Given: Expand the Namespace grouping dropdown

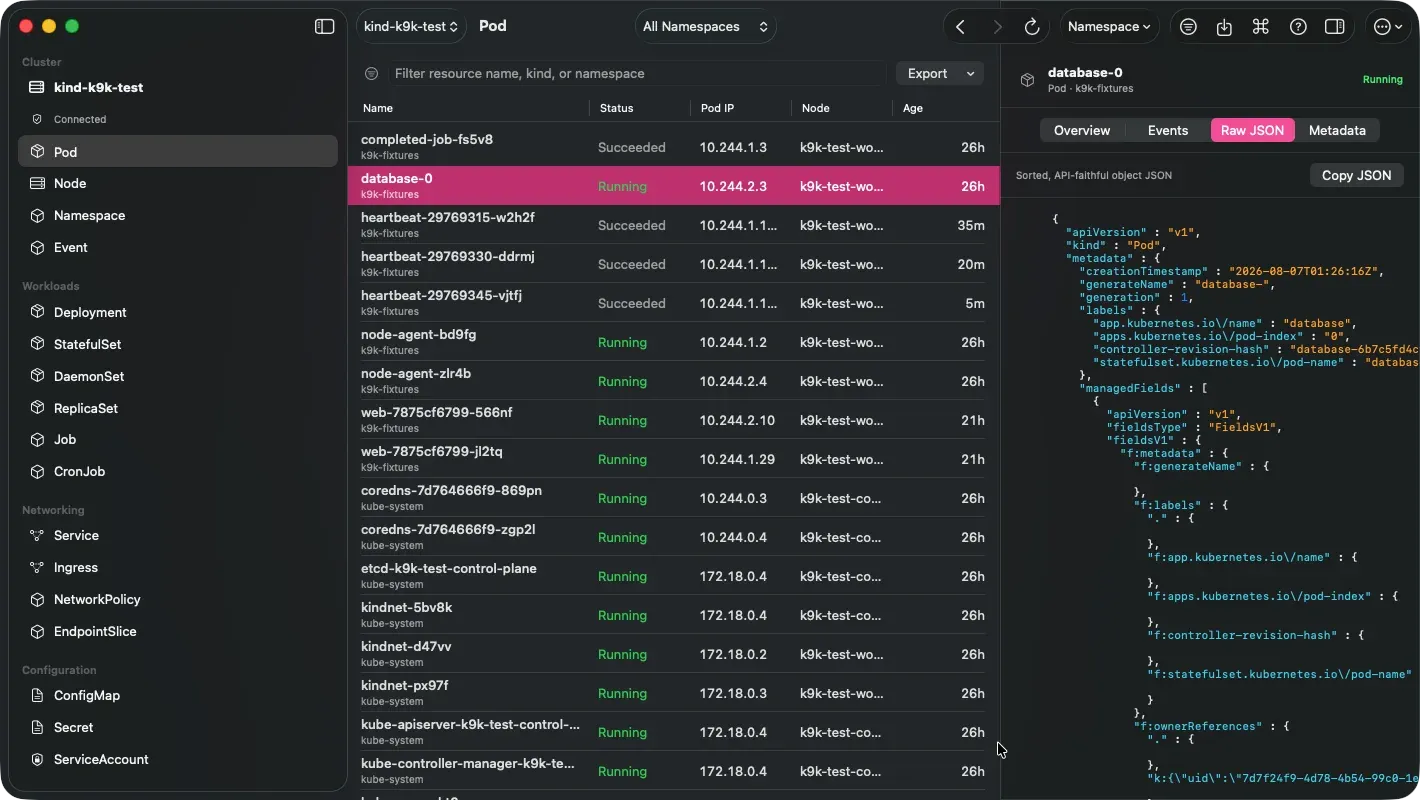Looking at the screenshot, I should (x=1109, y=27).
